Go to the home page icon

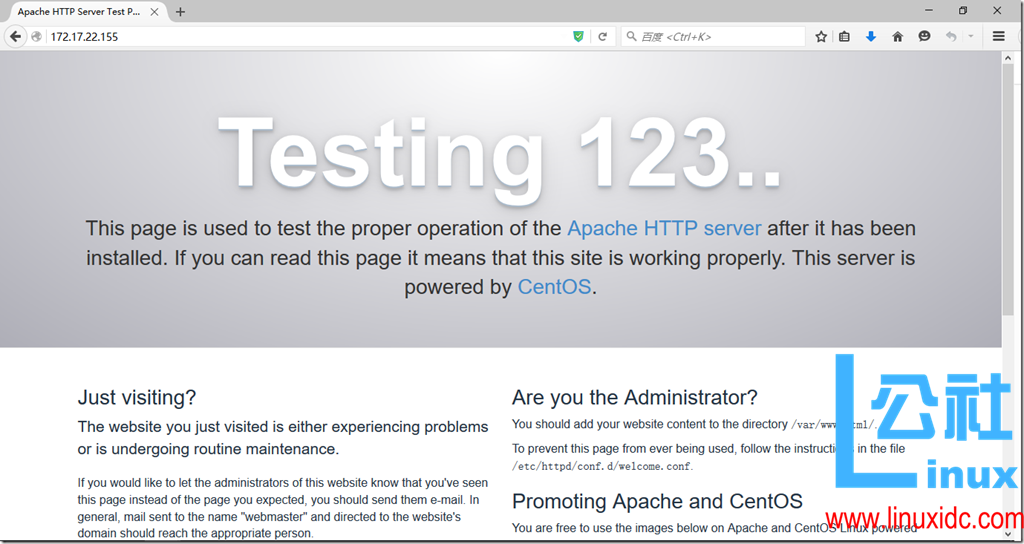pyautogui.click(x=897, y=37)
